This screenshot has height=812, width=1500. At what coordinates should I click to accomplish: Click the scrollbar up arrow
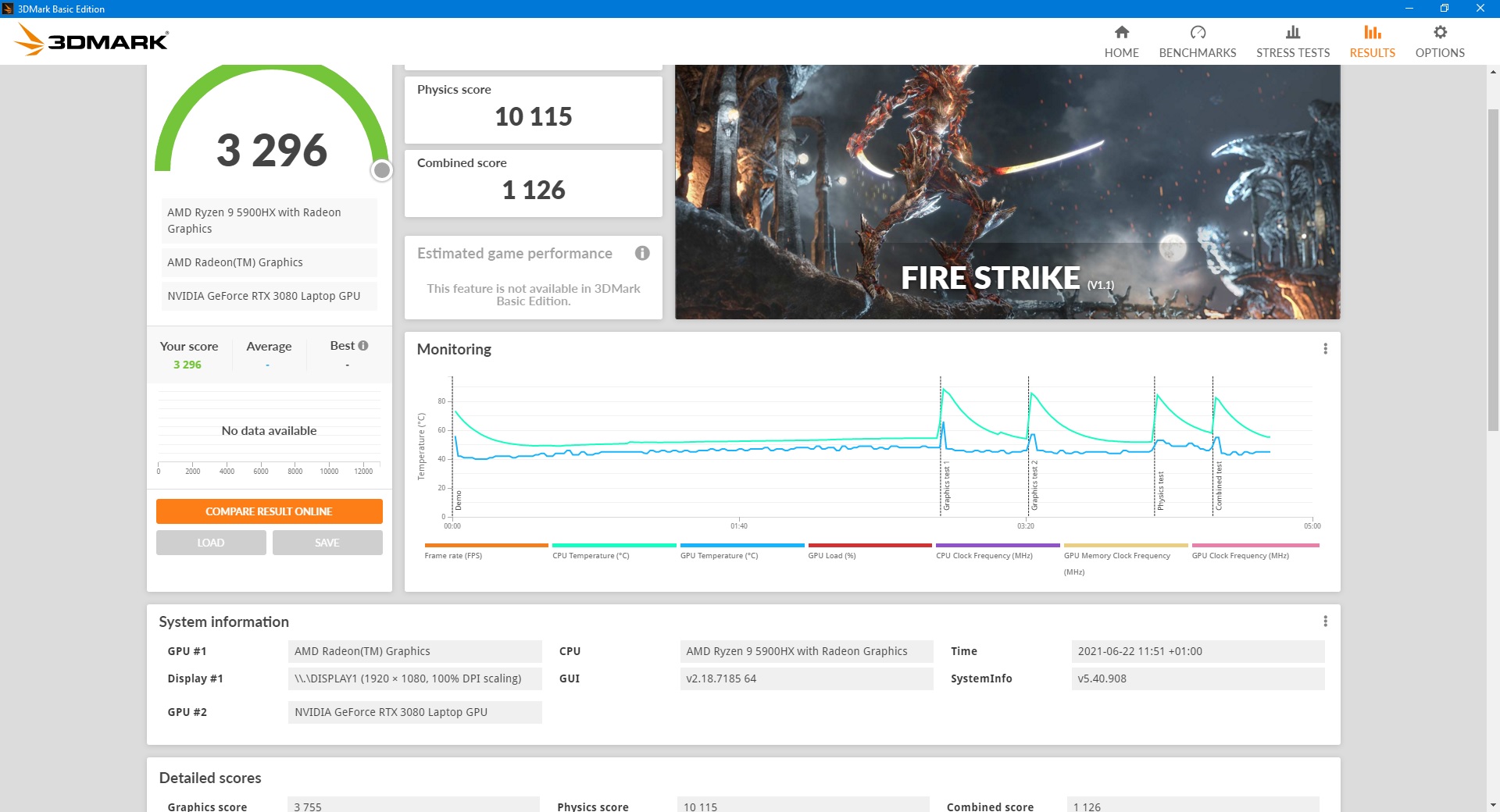click(1493, 72)
